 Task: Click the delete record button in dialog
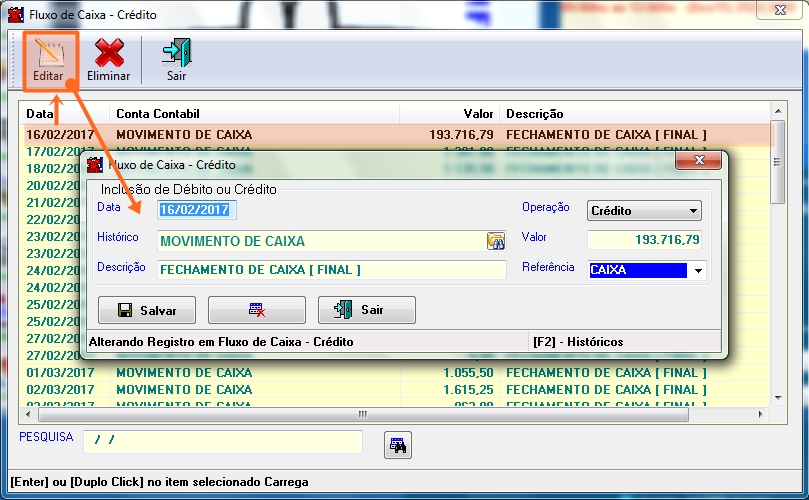pos(256,310)
